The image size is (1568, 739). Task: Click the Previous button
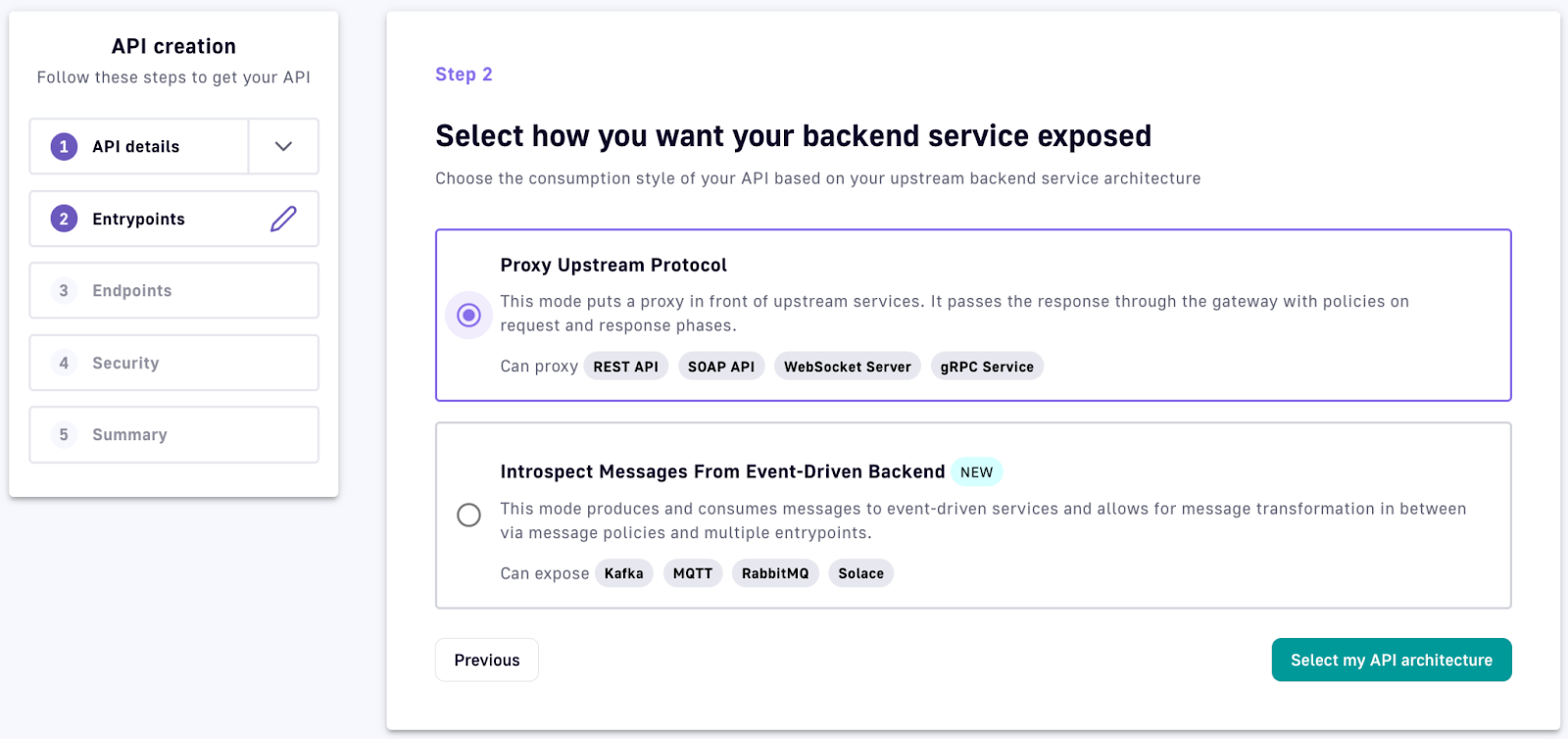(x=487, y=661)
